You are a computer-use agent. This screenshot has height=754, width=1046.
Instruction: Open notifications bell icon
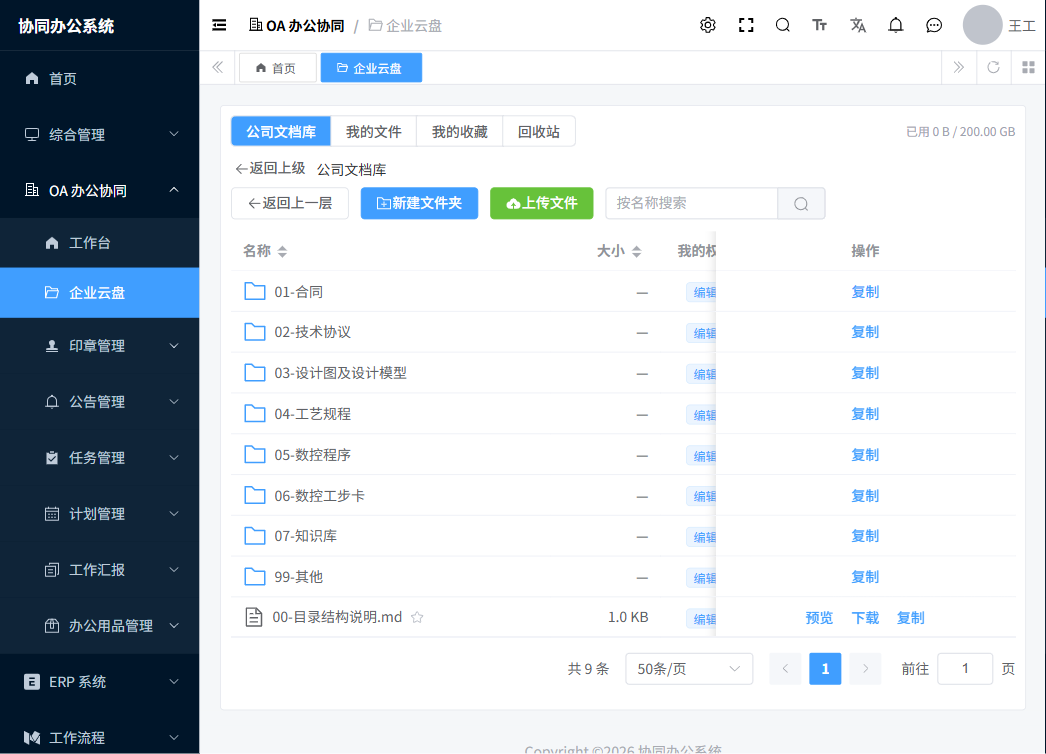896,25
